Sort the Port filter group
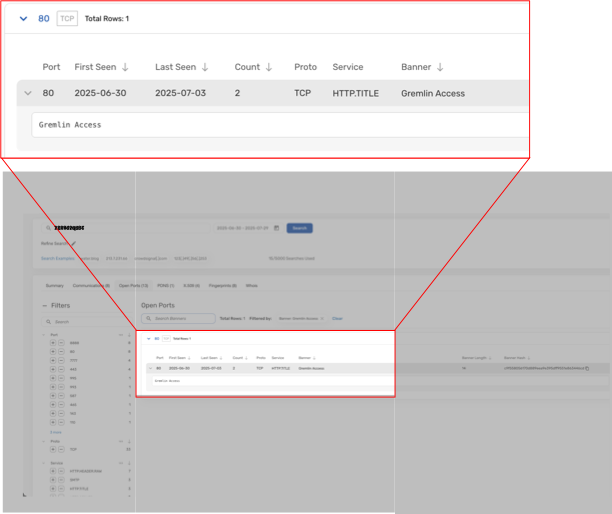This screenshot has width=612, height=514. (x=129, y=335)
